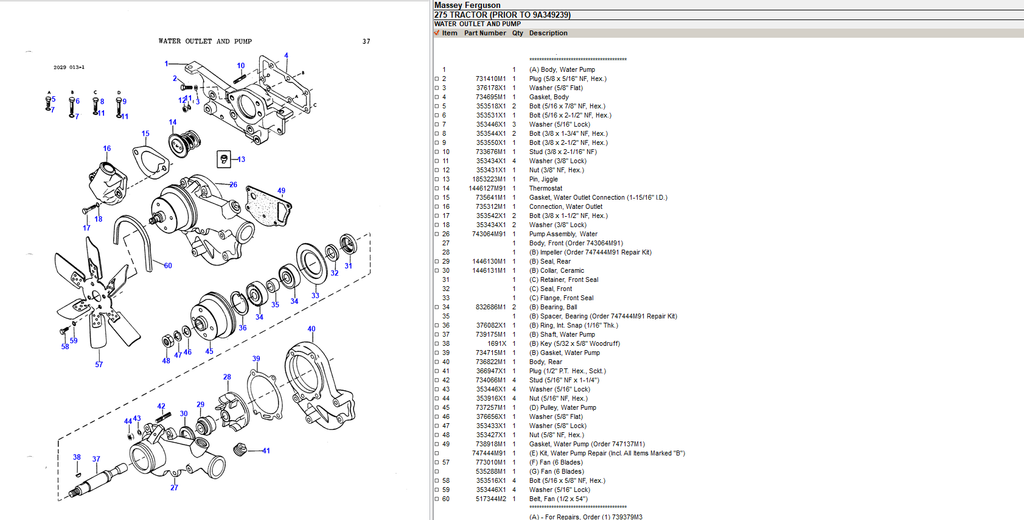The width and height of the screenshot is (1024, 520).
Task: Click the '275 TRACTOR (PRIOR TO 9A349239)' title
Action: (x=502, y=15)
